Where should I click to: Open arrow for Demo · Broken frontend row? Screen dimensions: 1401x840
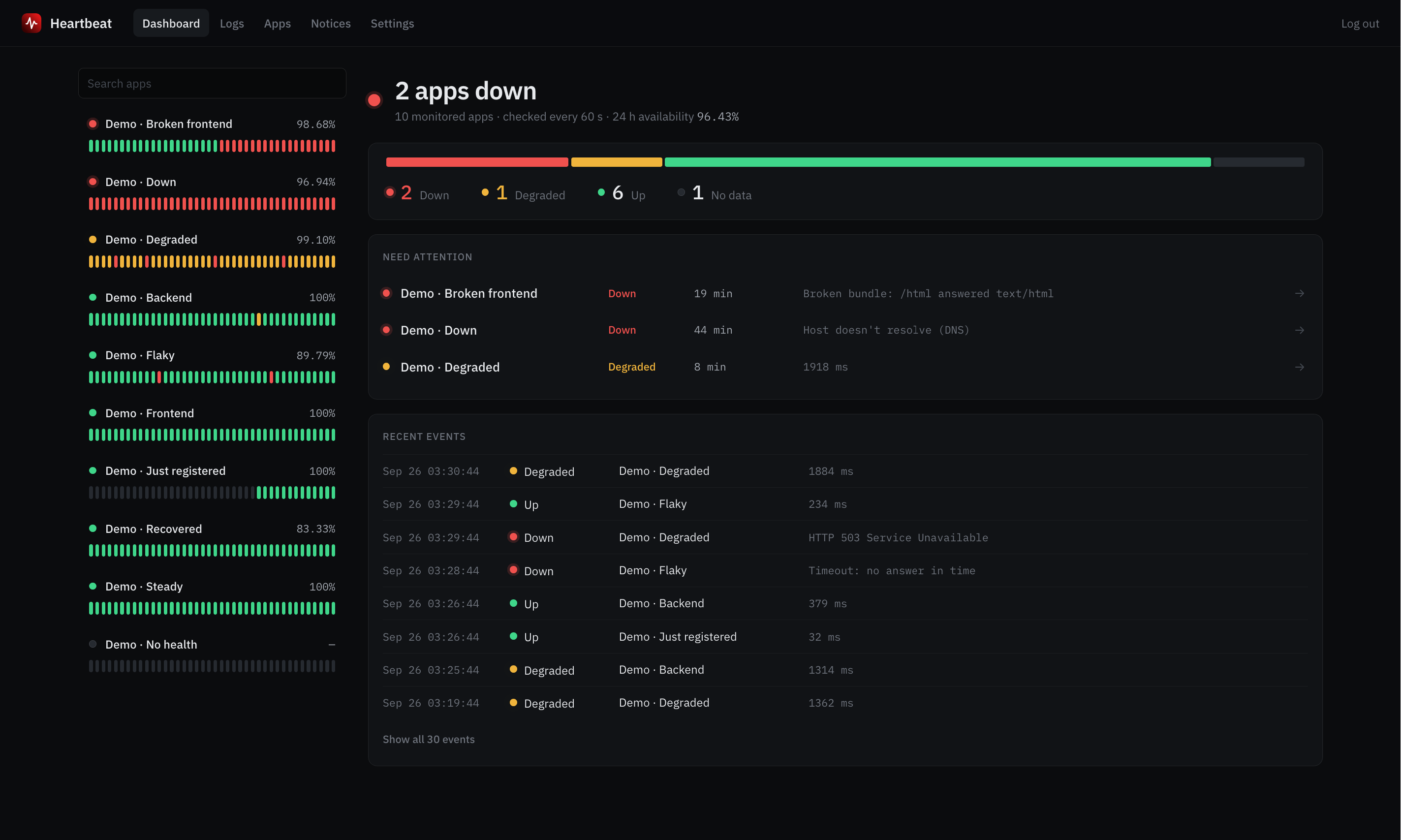pos(1299,293)
